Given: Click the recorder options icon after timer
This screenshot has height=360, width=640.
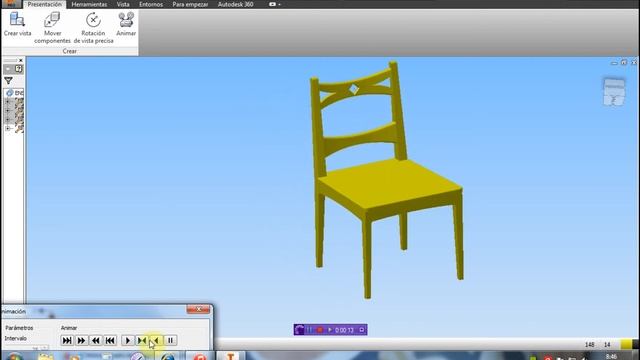Looking at the screenshot, I should pos(361,330).
